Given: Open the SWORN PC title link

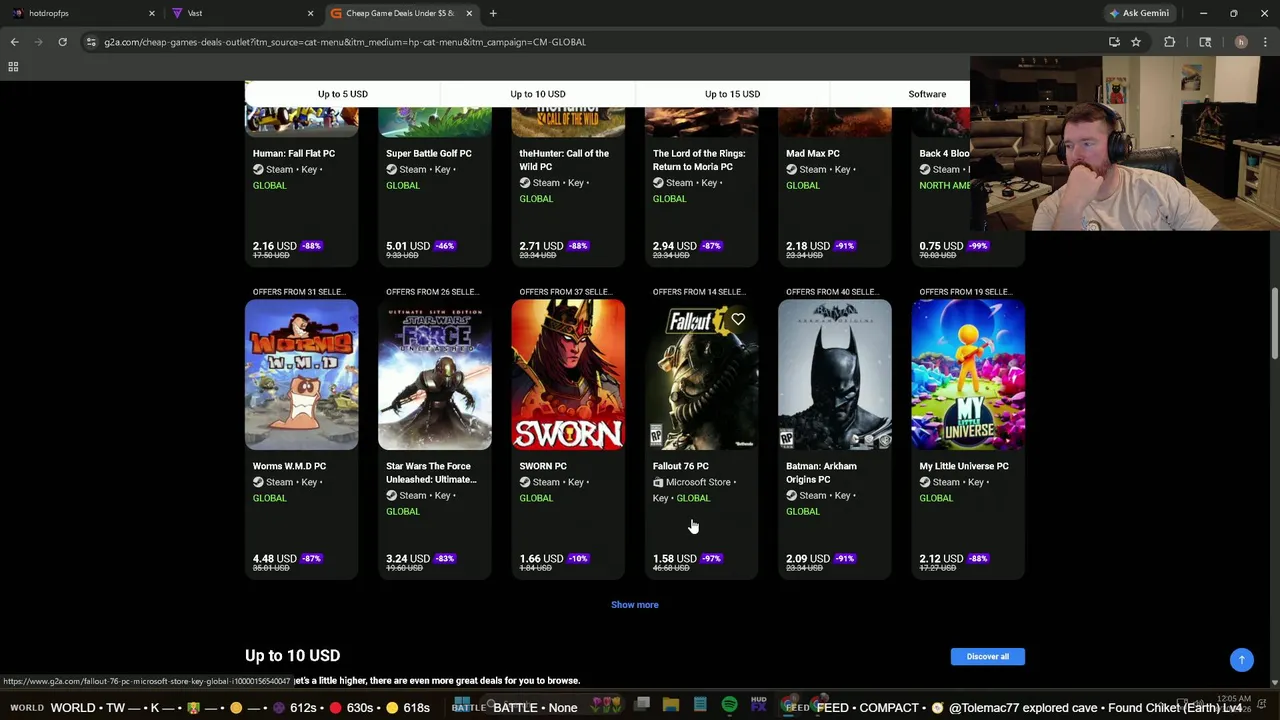Looking at the screenshot, I should (x=543, y=466).
